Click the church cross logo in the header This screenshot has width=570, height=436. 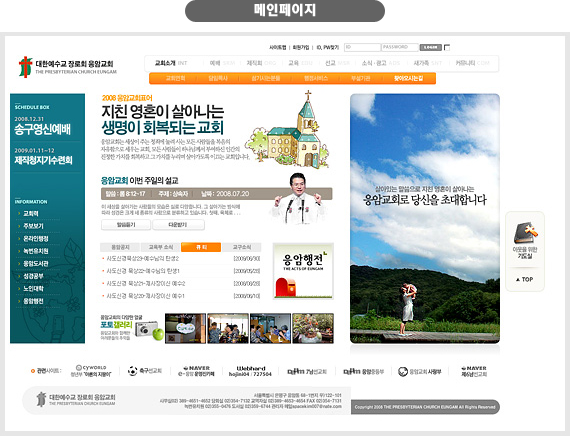point(25,67)
